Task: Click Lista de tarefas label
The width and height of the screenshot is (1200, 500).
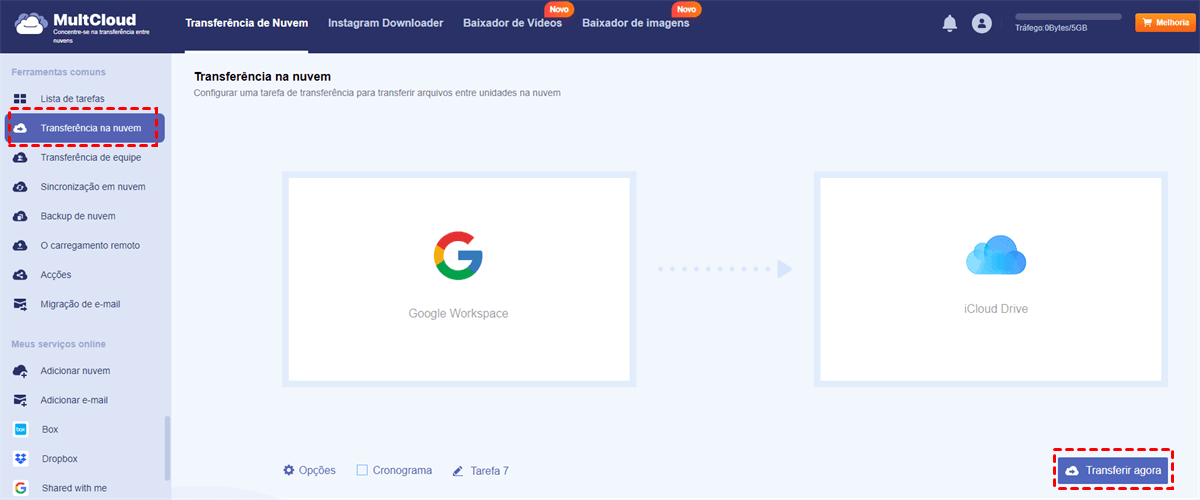Action: pos(72,99)
